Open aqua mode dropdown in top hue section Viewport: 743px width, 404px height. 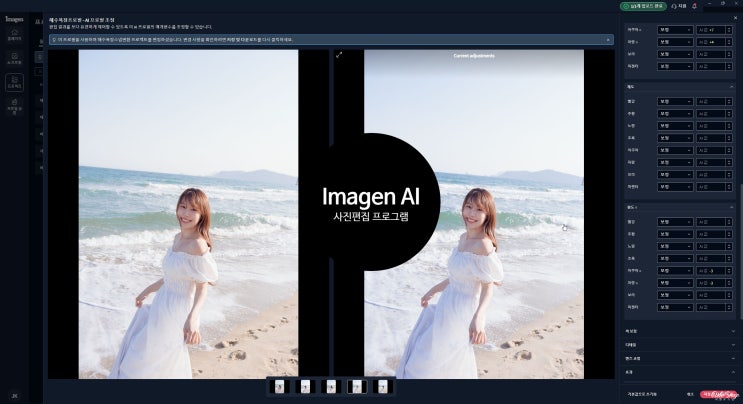tap(675, 30)
